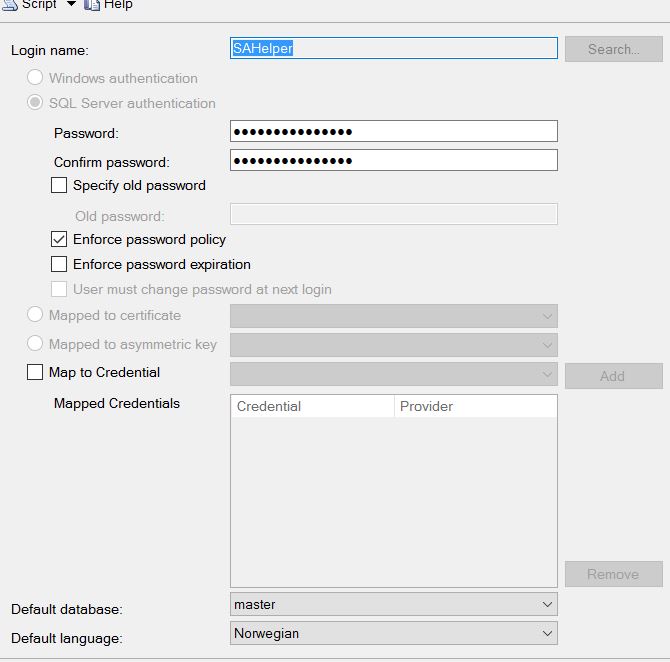Click the Provider column header
Screen dimensions: 670x662
click(475, 406)
